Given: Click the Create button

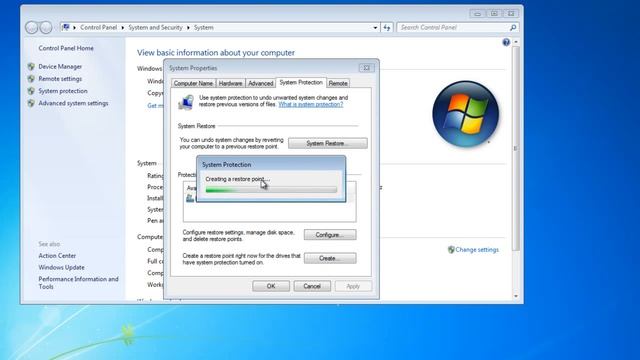Looking at the screenshot, I should pyautogui.click(x=330, y=258).
